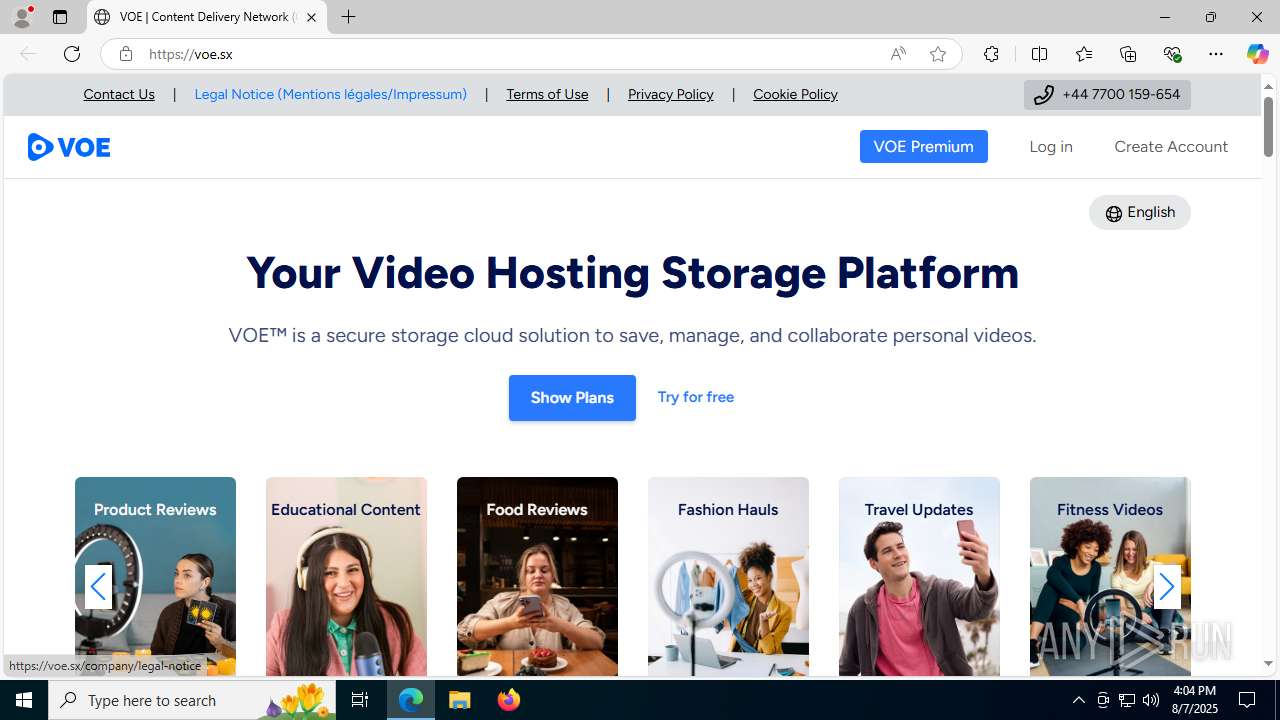Launch Firefox from taskbar
1280x720 pixels.
click(x=509, y=700)
